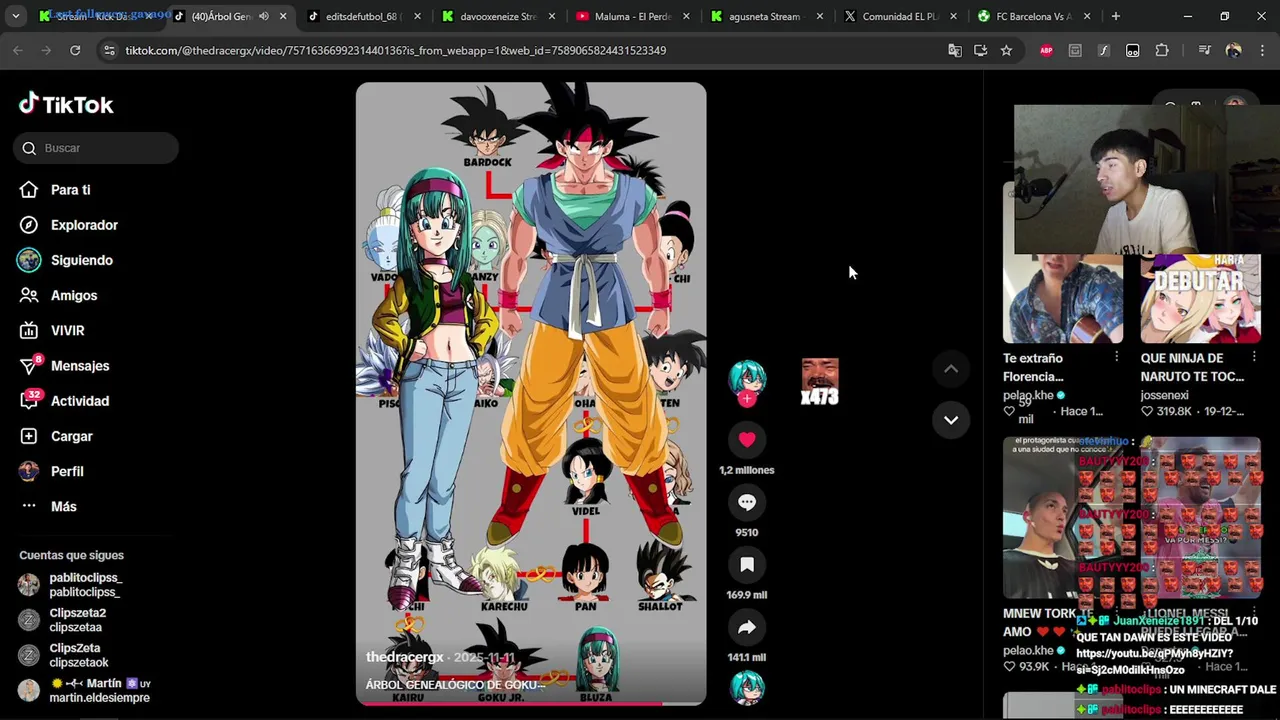Open thedracergx username link
1280x720 pixels.
[x=405, y=657]
